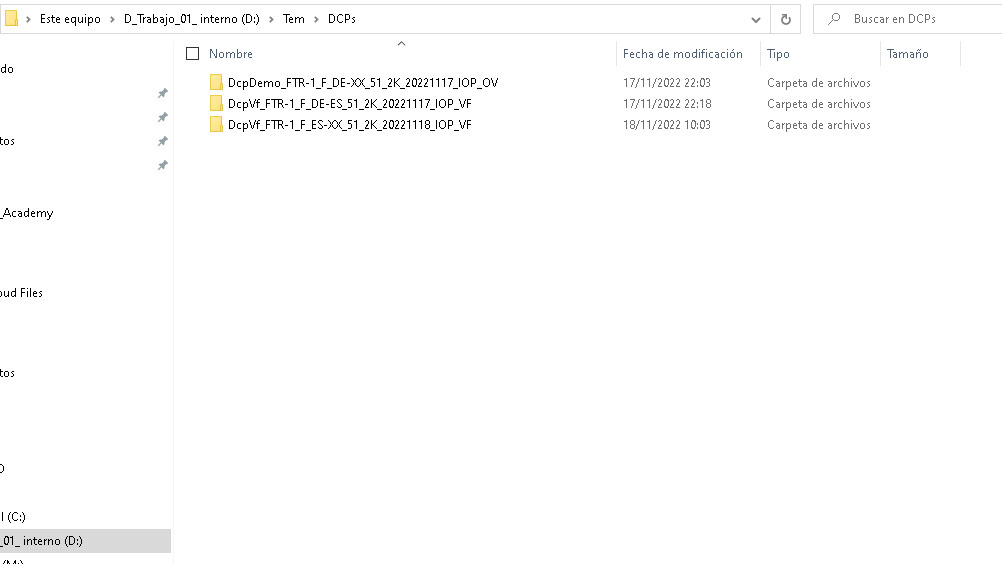Image resolution: width=1002 pixels, height=564 pixels.
Task: Sort by Fecha de modificación column
Action: coord(682,54)
